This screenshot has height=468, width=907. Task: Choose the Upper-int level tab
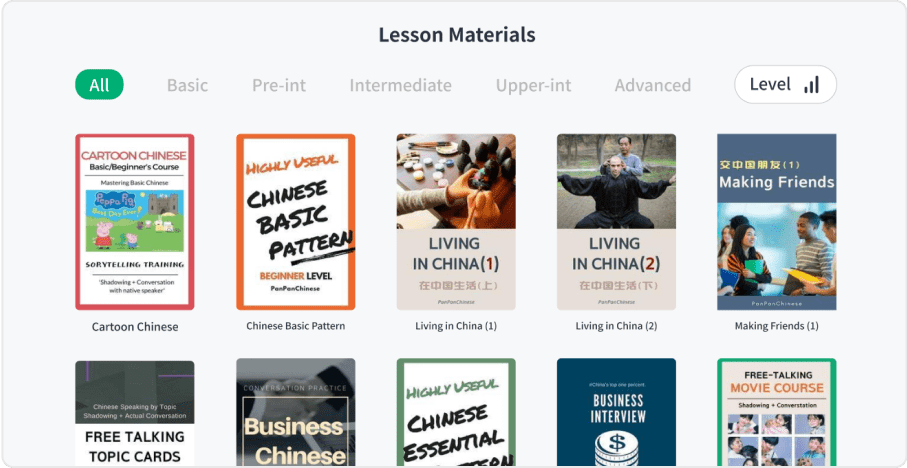tap(533, 85)
